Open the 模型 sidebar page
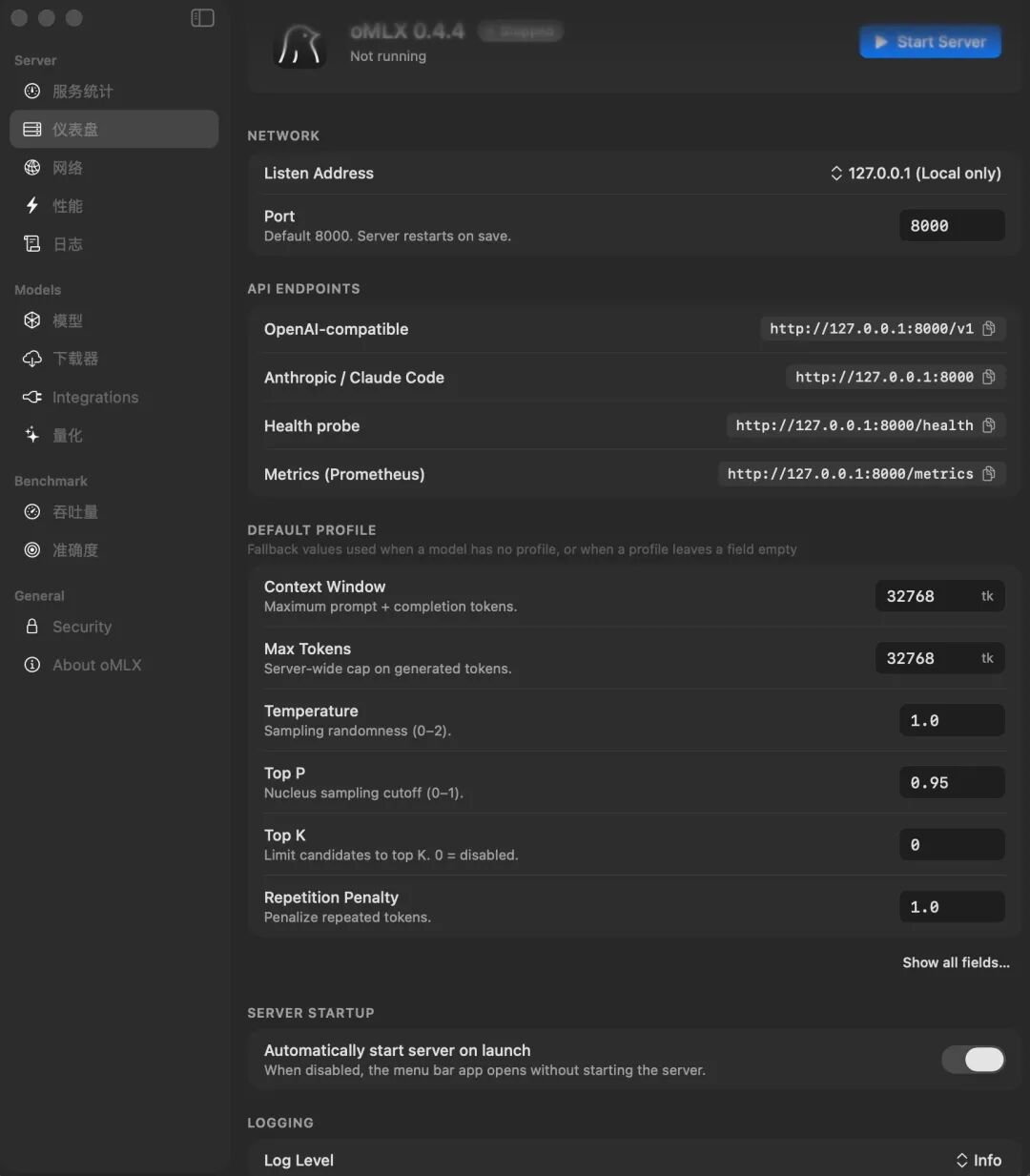Viewport: 1030px width, 1176px height. [x=113, y=320]
